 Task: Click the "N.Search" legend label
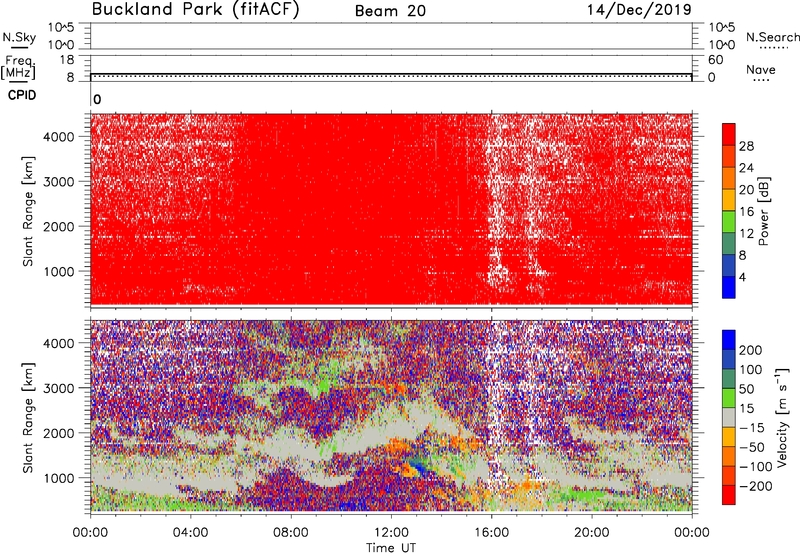click(x=772, y=37)
